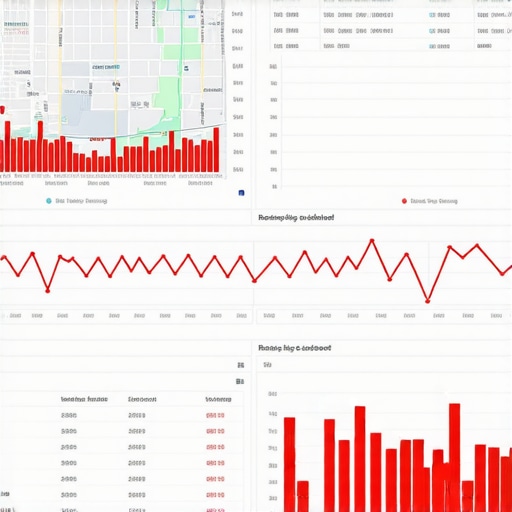
Task: Click the red legend dot under the empty chart
Action: point(404,201)
